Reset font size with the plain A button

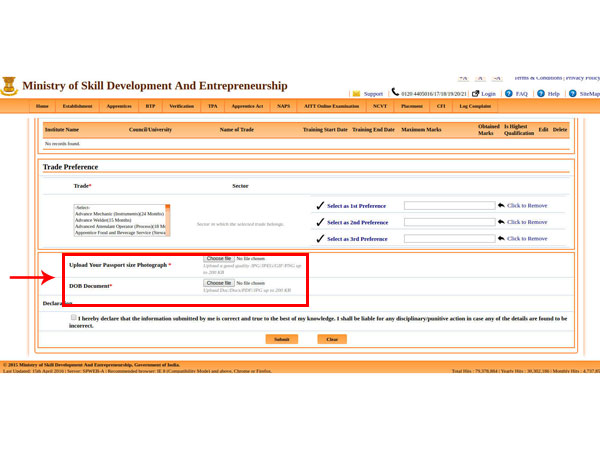coord(480,78)
